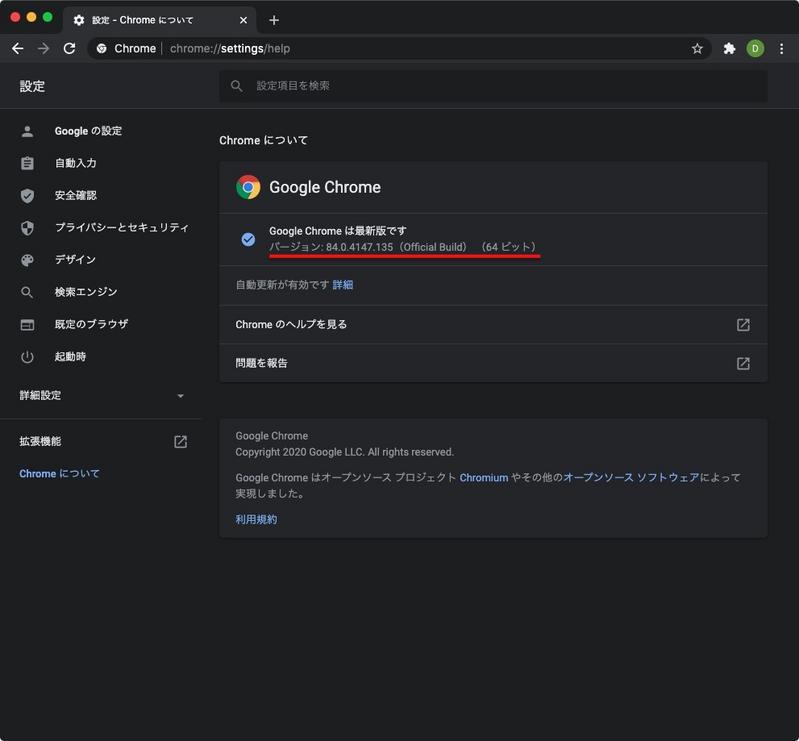
Task: Click the Chrome site info icon in address bar
Action: click(x=102, y=48)
